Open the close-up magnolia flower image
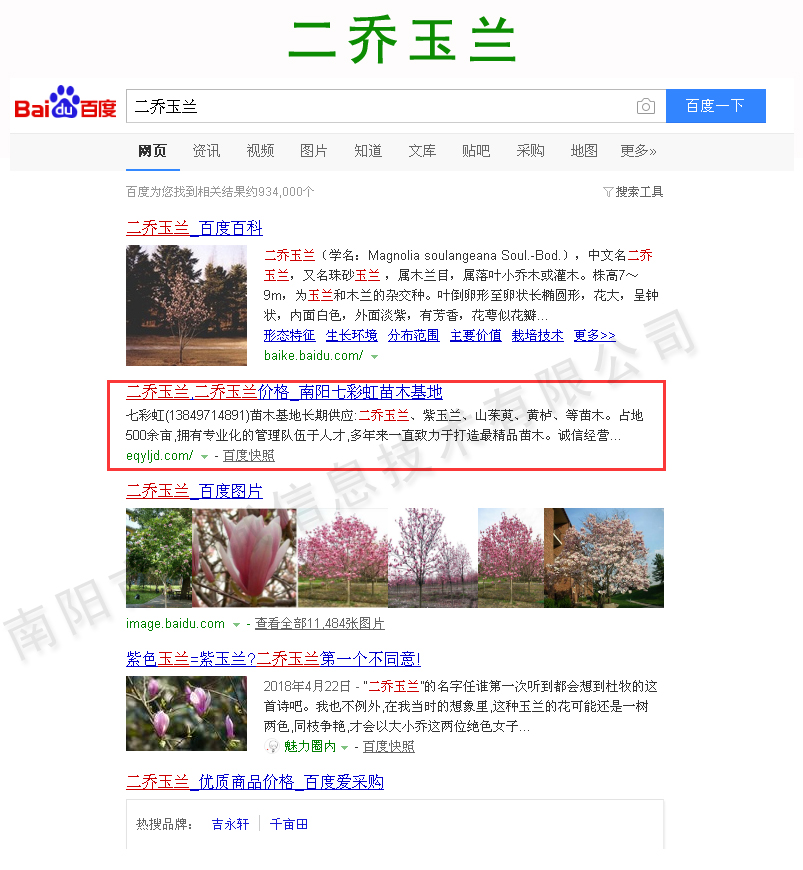Image resolution: width=803 pixels, height=870 pixels. click(244, 557)
